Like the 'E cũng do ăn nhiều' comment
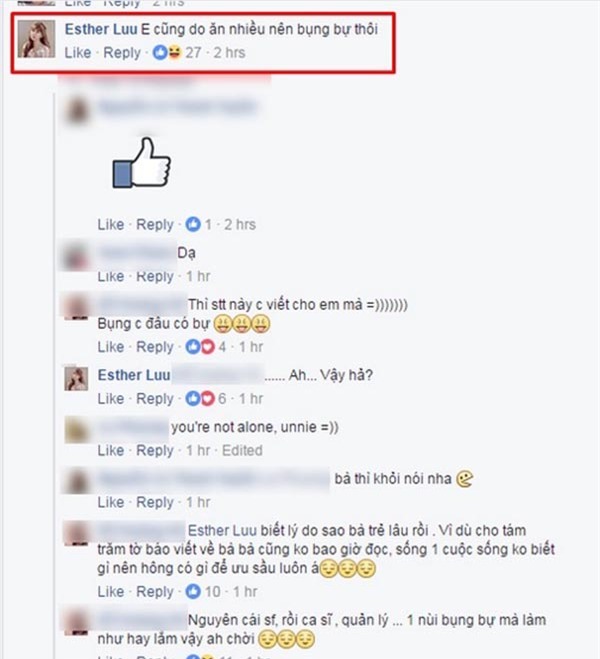The image size is (600, 659). [78, 53]
